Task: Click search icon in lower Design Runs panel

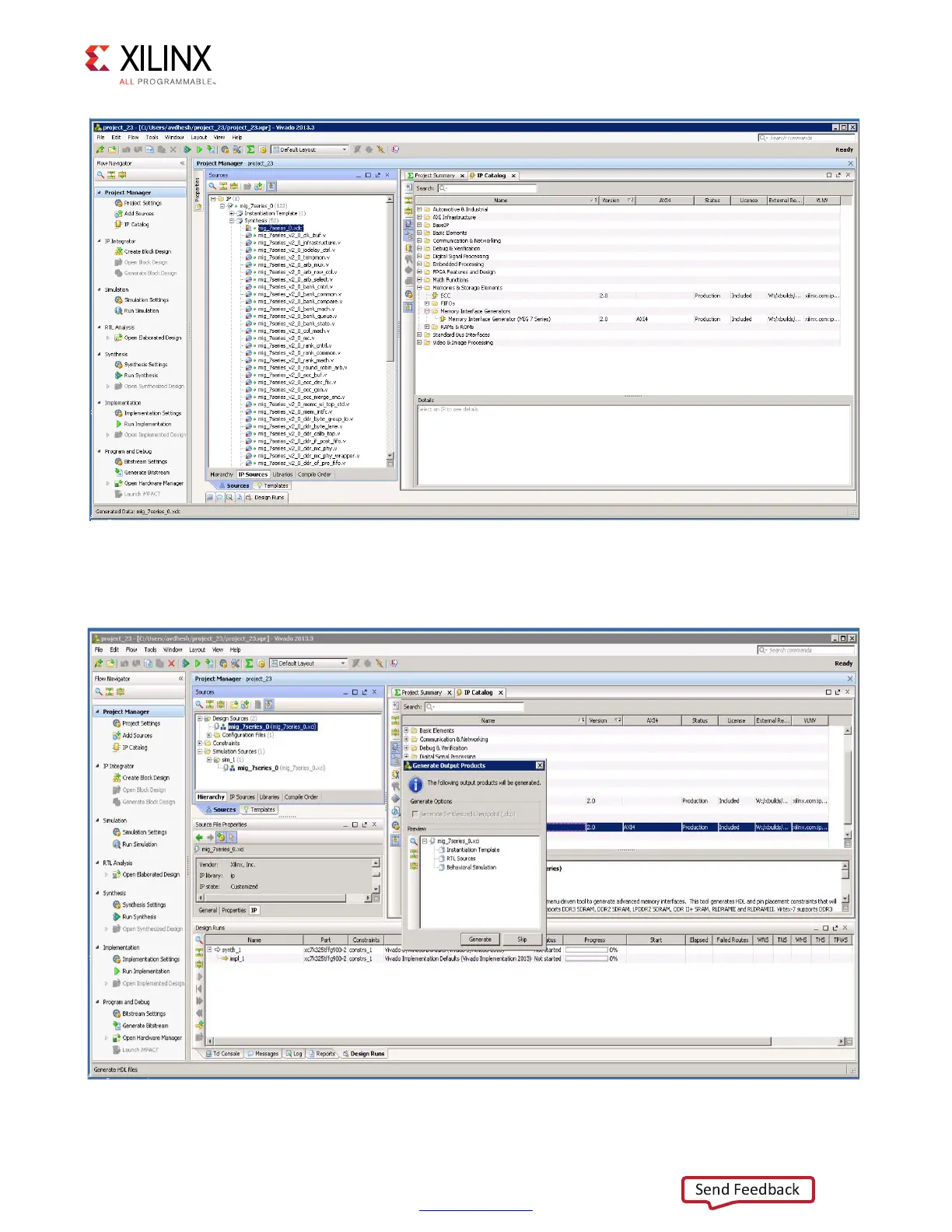Action: 199,940
